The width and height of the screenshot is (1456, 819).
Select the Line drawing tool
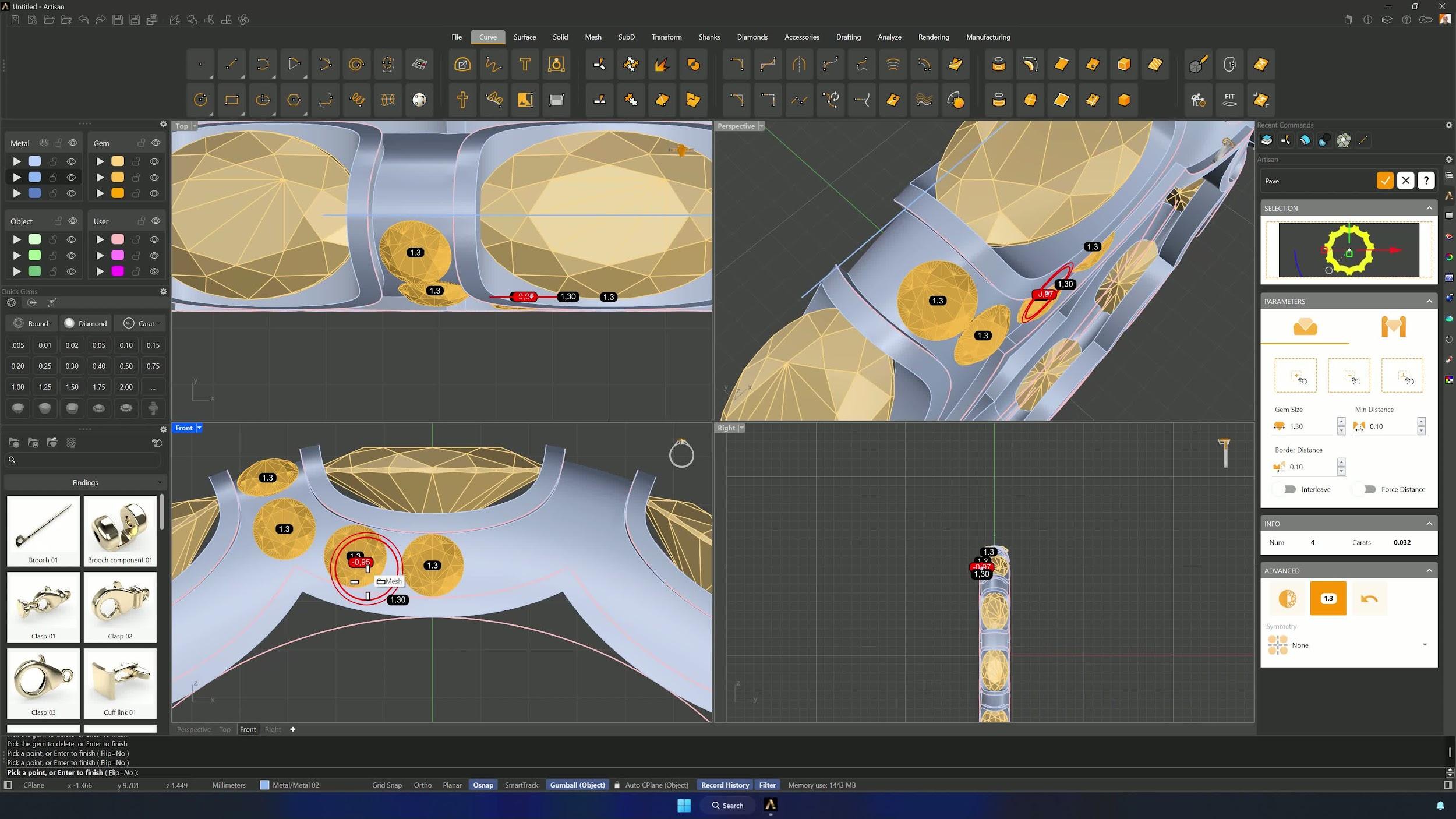tap(232, 65)
